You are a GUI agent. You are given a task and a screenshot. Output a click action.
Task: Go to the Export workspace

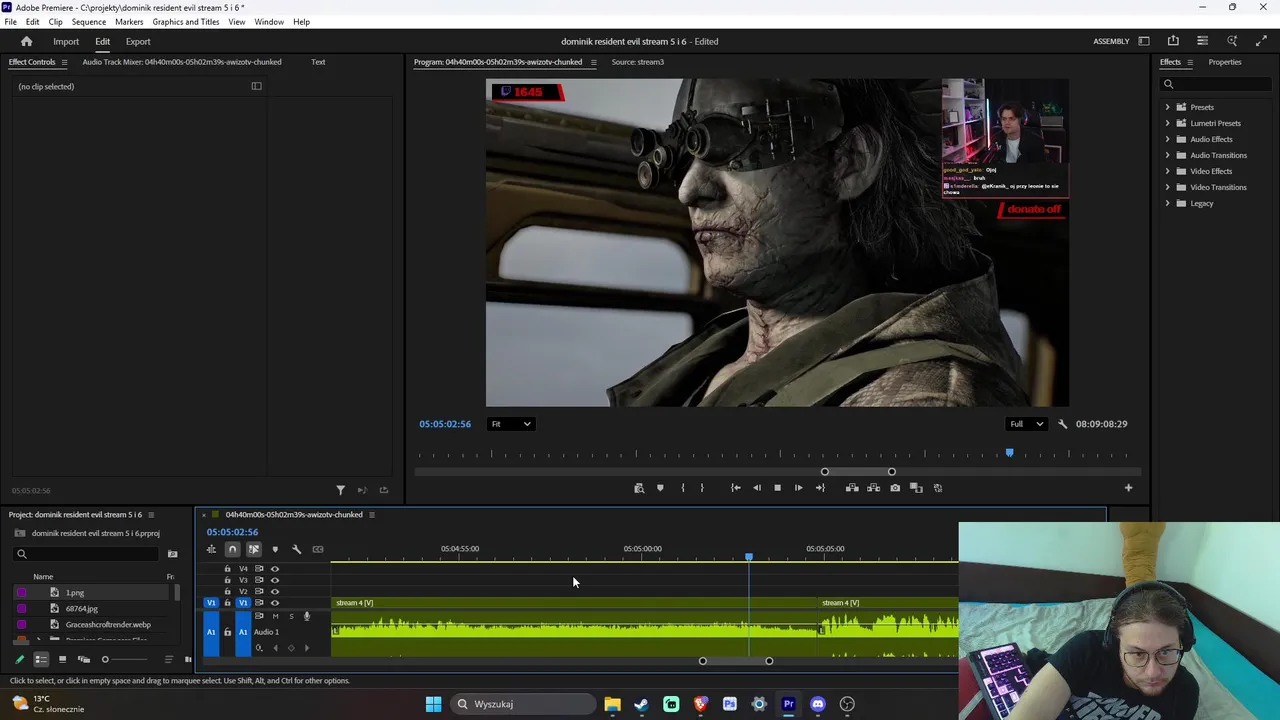click(138, 42)
